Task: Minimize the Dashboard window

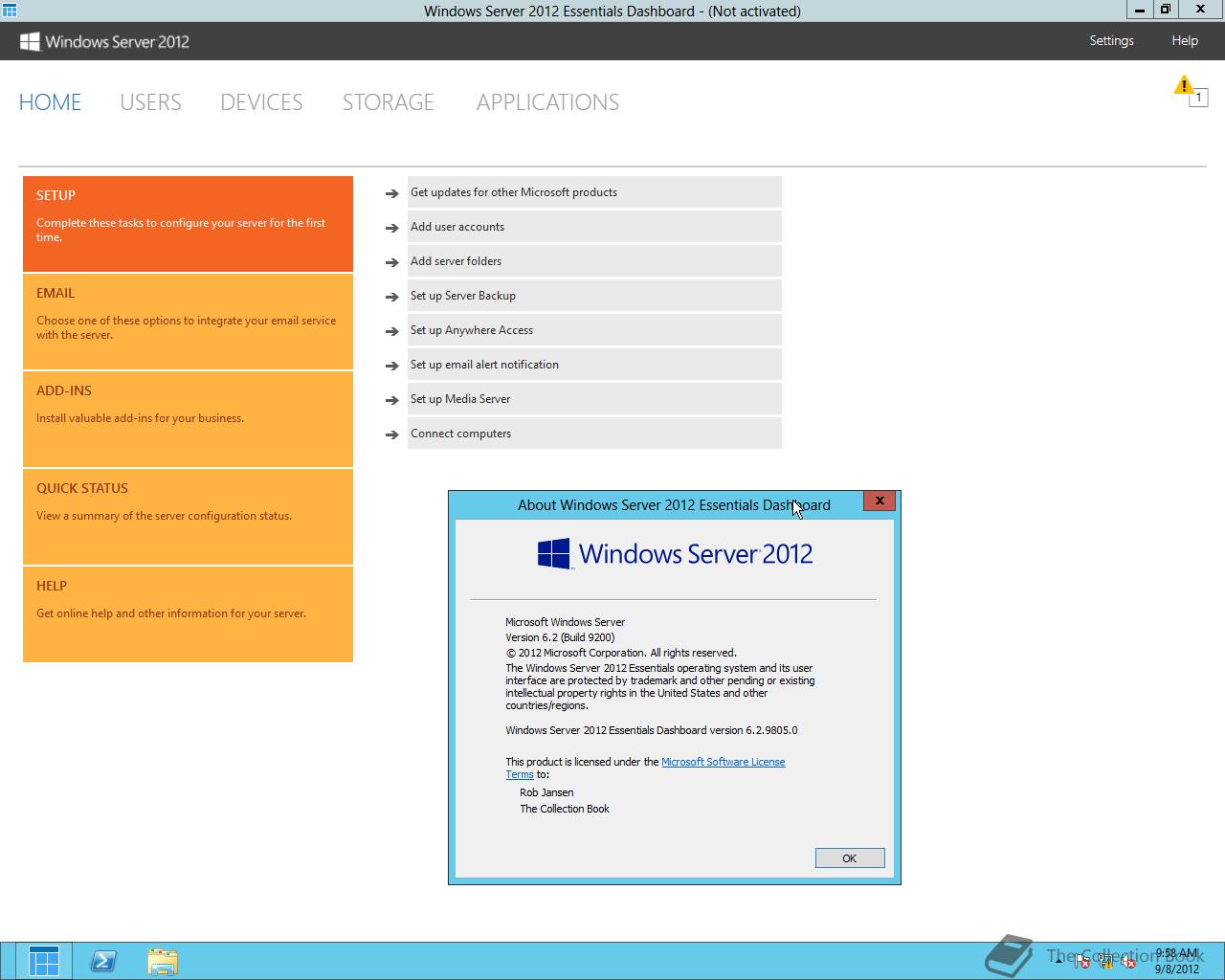Action: 1140,10
